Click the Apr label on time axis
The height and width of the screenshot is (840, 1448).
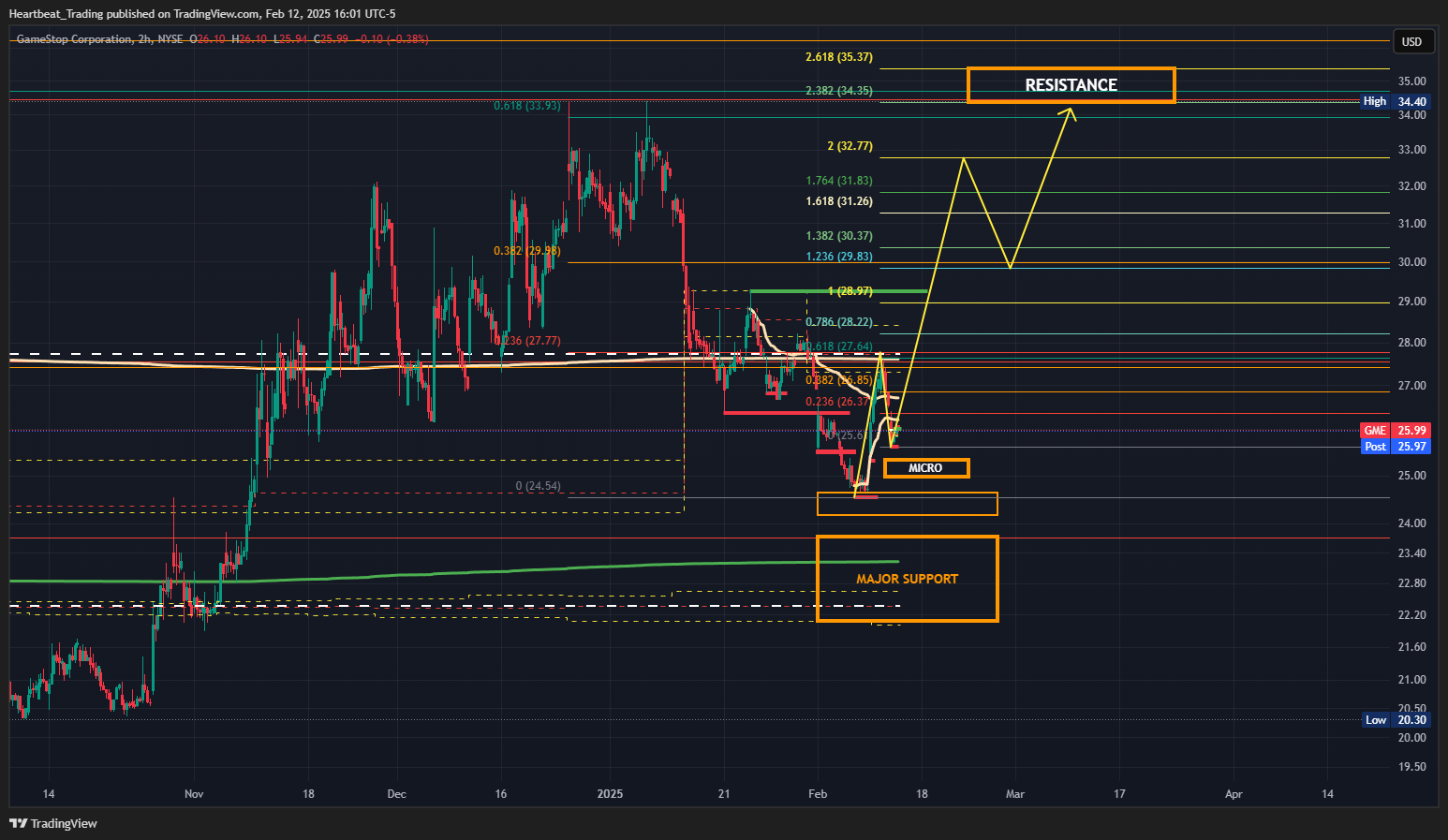(1234, 794)
